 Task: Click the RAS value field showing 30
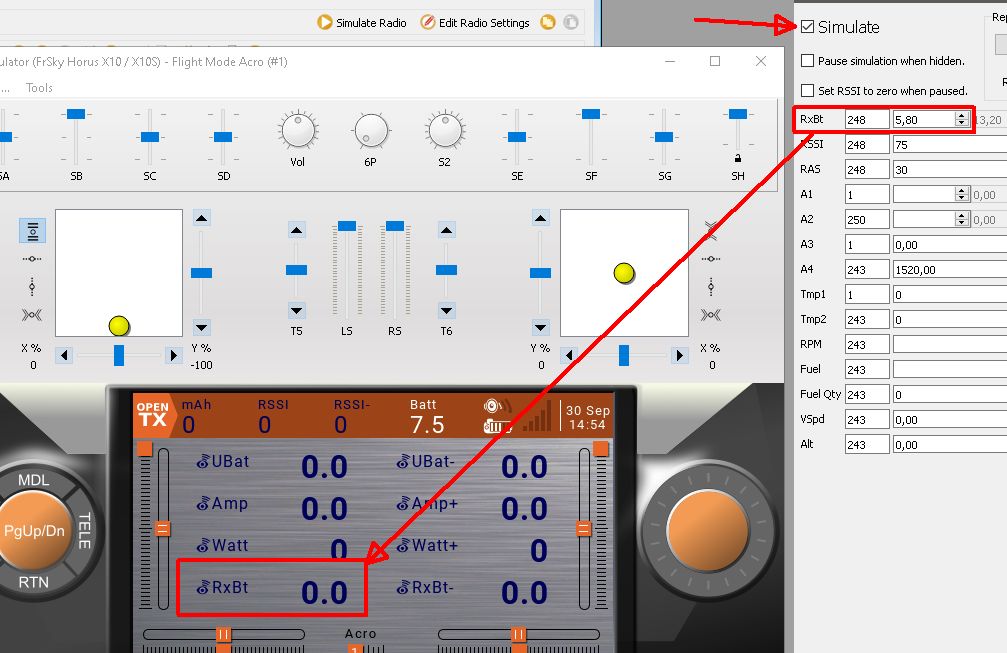click(x=950, y=170)
